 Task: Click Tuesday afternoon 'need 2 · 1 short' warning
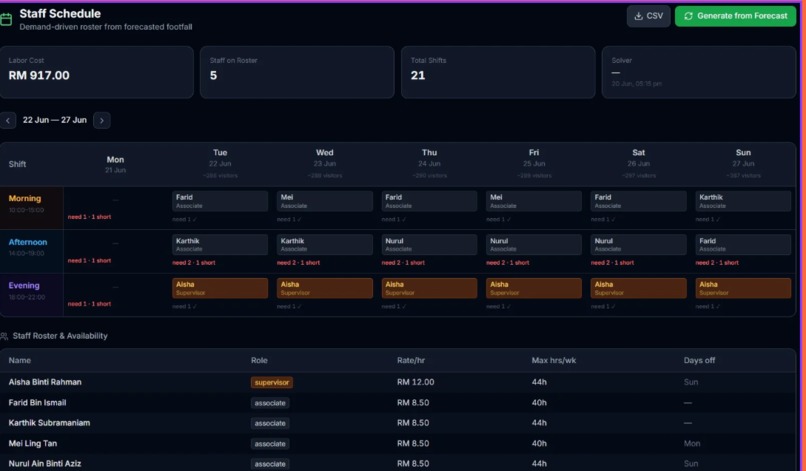194,263
